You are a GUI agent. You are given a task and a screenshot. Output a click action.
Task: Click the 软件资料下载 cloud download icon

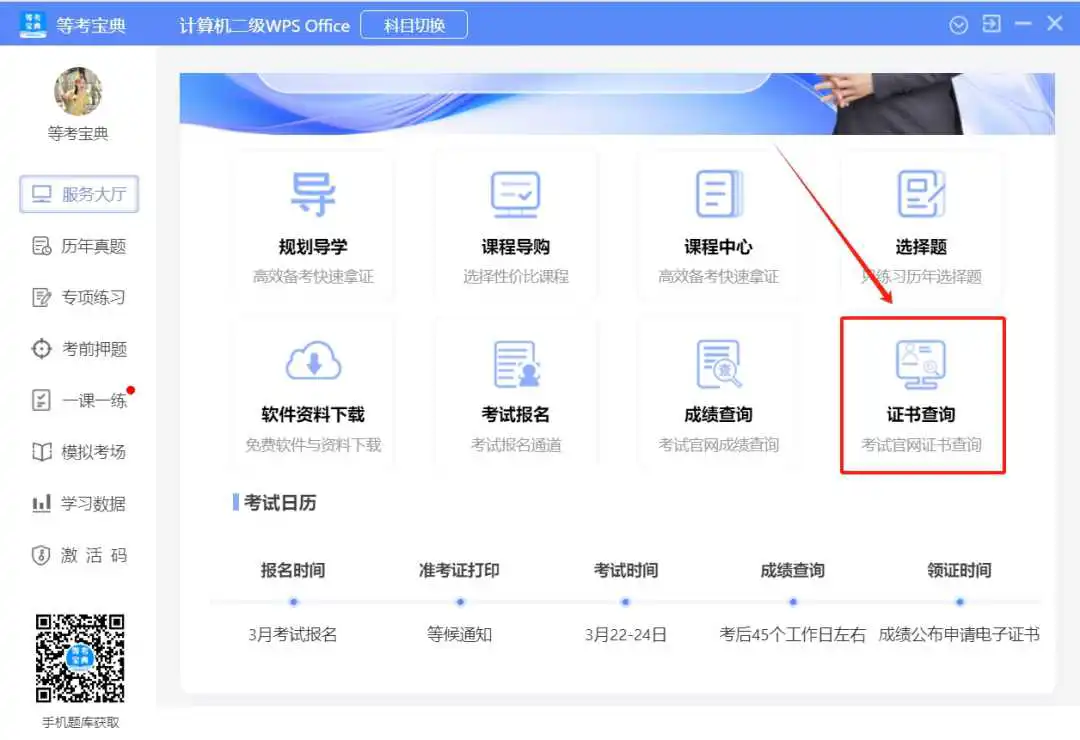point(313,363)
